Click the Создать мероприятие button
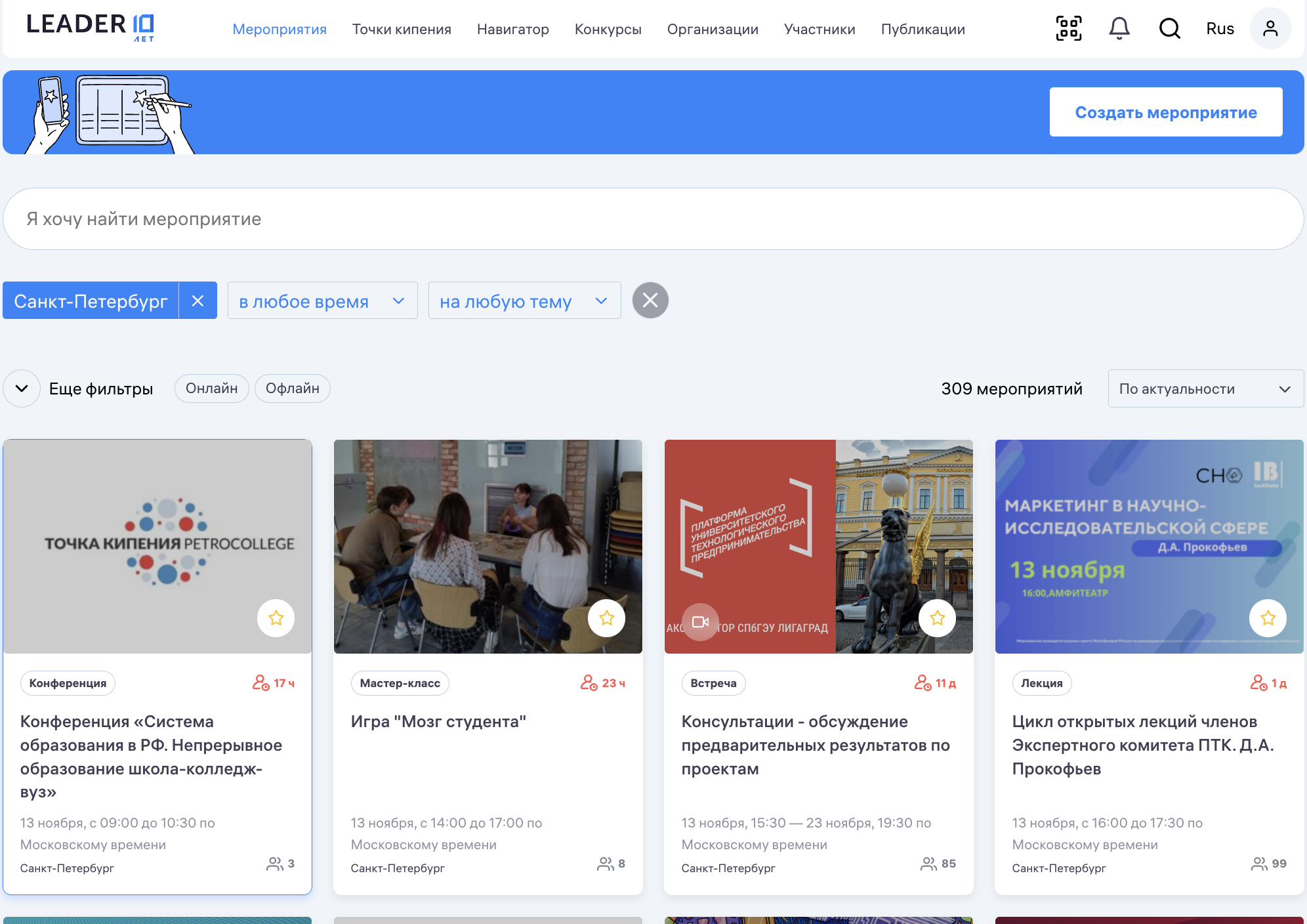Viewport: 1307px width, 924px height. click(x=1165, y=112)
